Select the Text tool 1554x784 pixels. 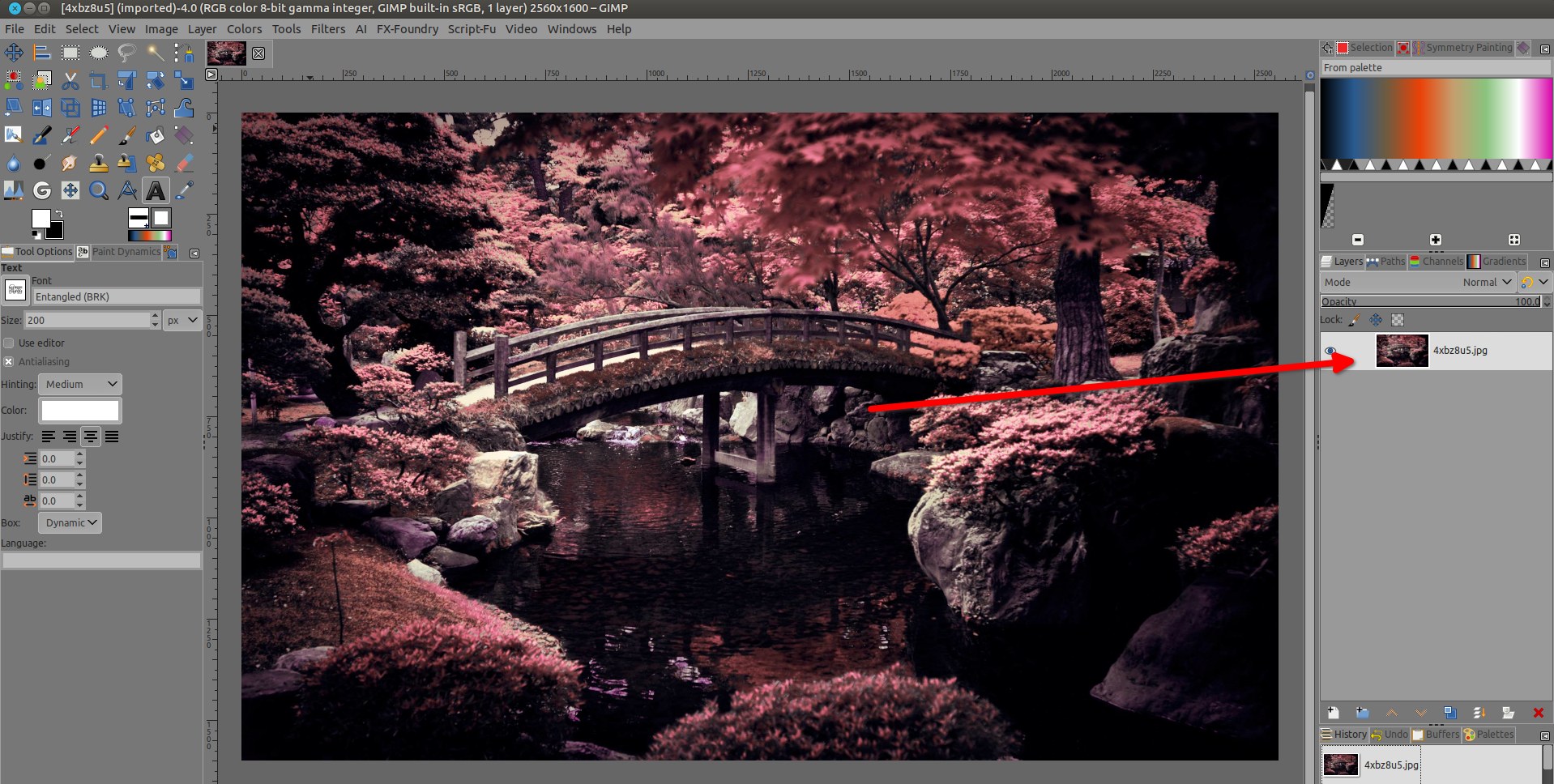pos(156,190)
